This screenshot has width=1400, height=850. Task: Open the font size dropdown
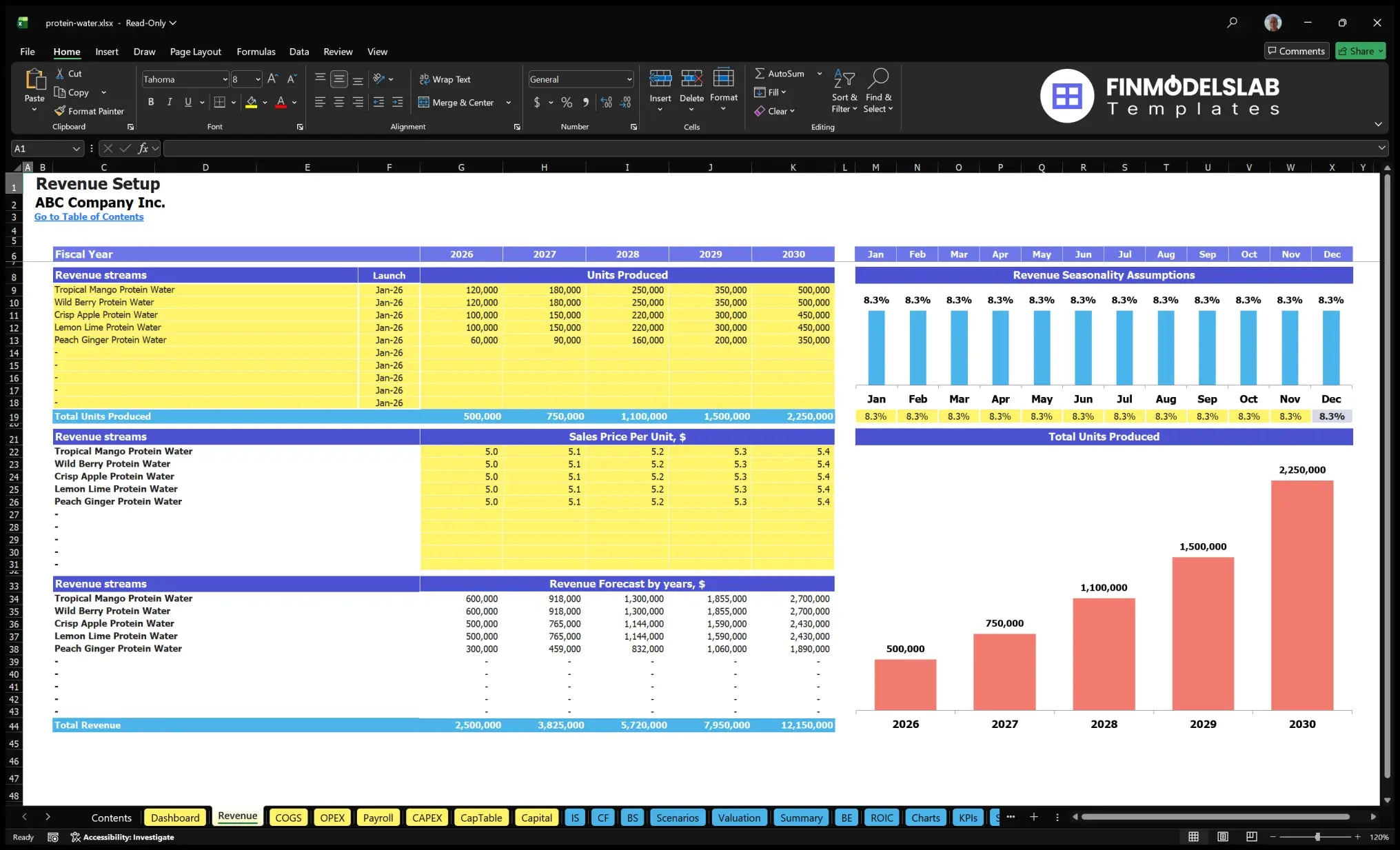[x=258, y=79]
